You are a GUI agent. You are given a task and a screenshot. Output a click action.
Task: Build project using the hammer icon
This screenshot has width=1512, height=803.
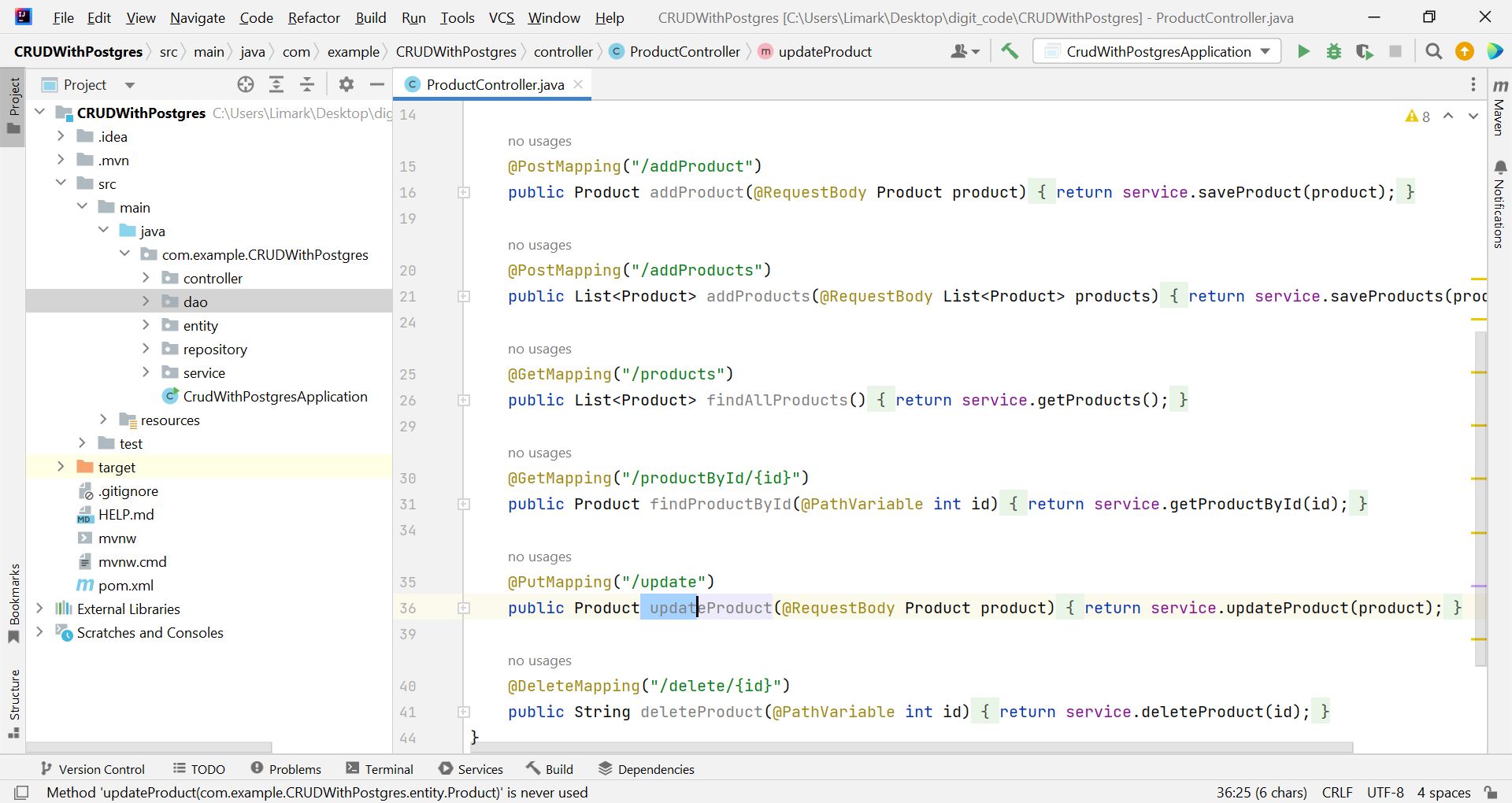click(1010, 52)
